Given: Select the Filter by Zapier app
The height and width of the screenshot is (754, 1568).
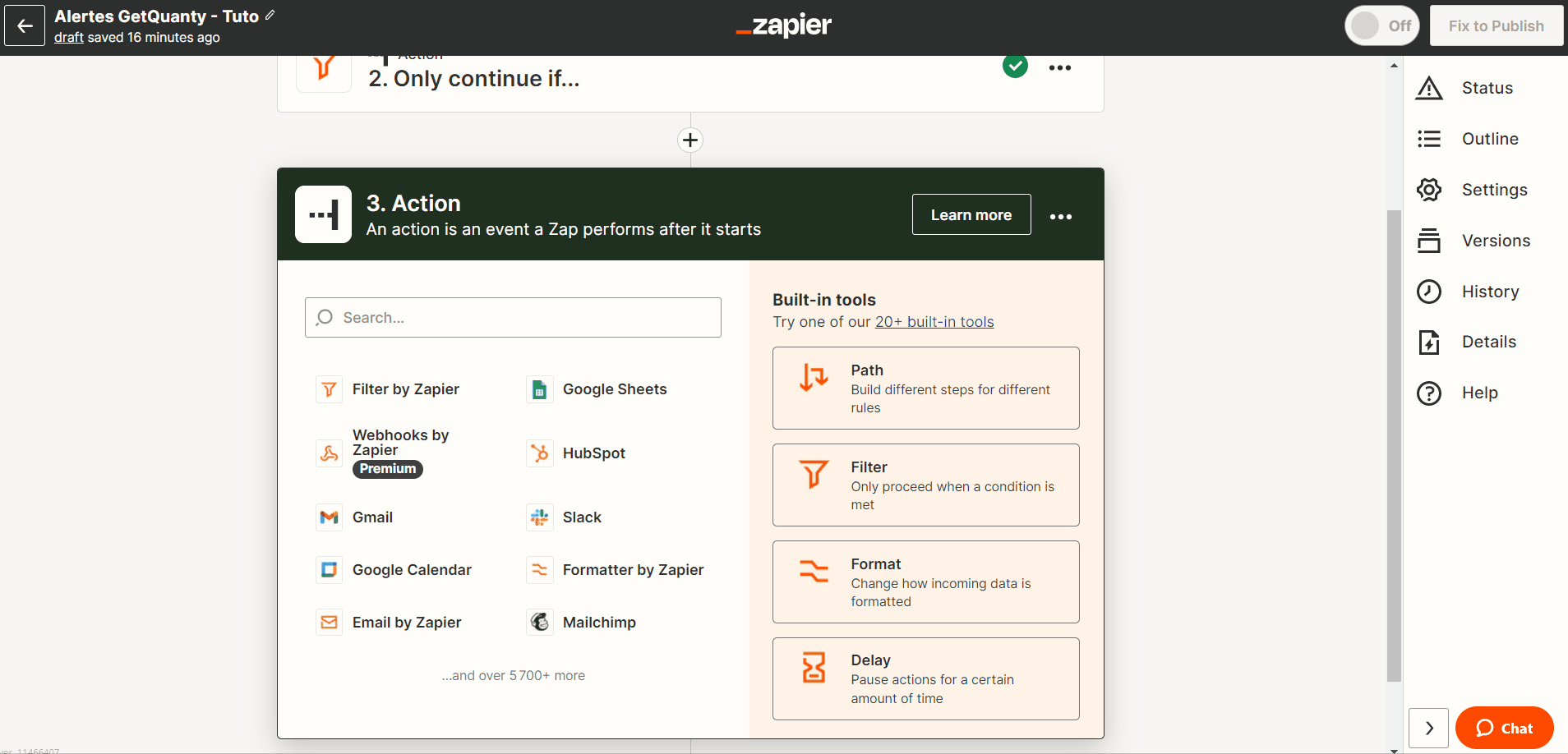Looking at the screenshot, I should 389,389.
